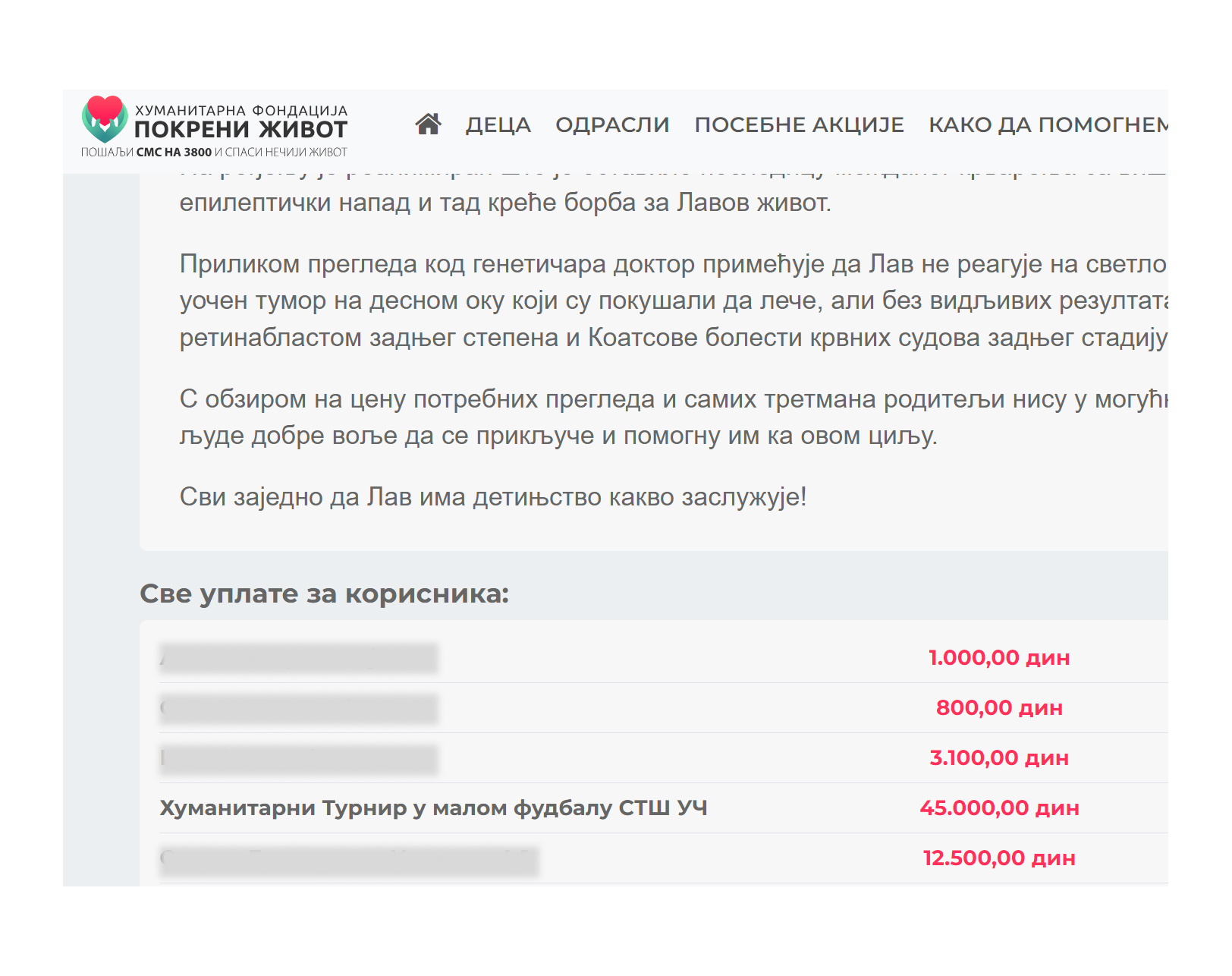Click the 1.000,00 дин donation amount
Image resolution: width=1232 pixels, height=976 pixels.
999,657
